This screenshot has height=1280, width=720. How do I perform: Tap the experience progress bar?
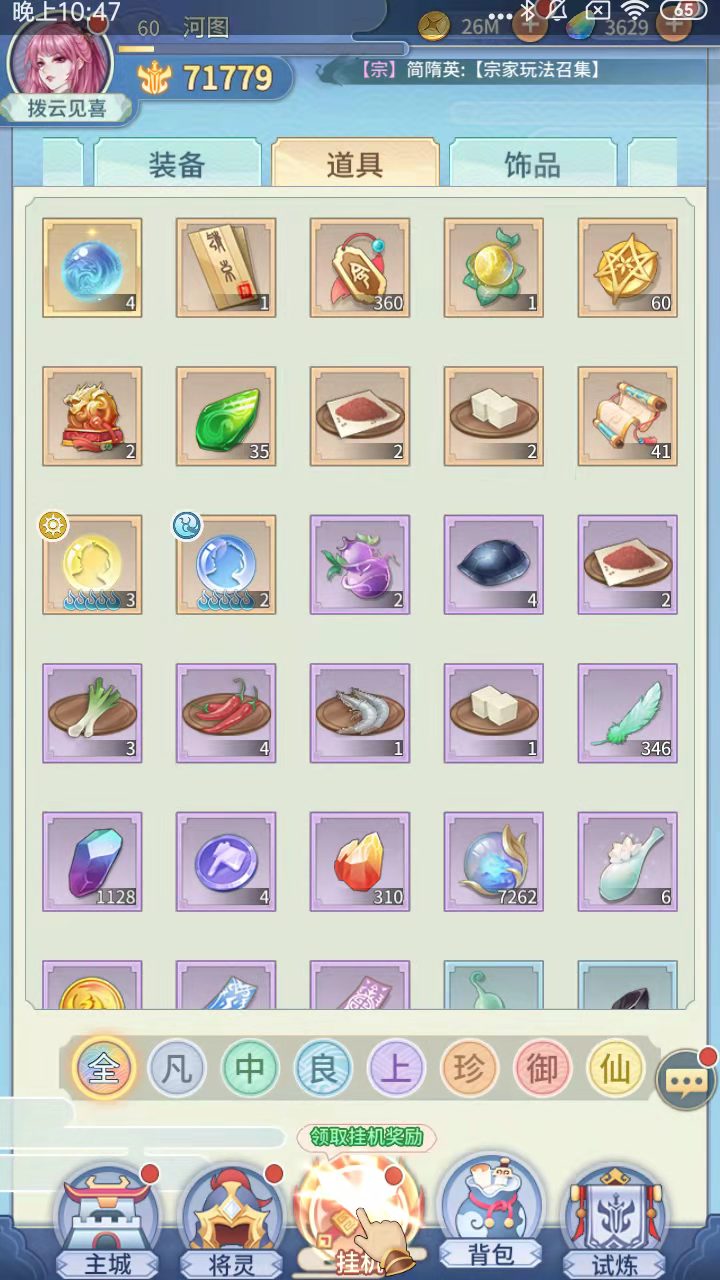(x=262, y=48)
